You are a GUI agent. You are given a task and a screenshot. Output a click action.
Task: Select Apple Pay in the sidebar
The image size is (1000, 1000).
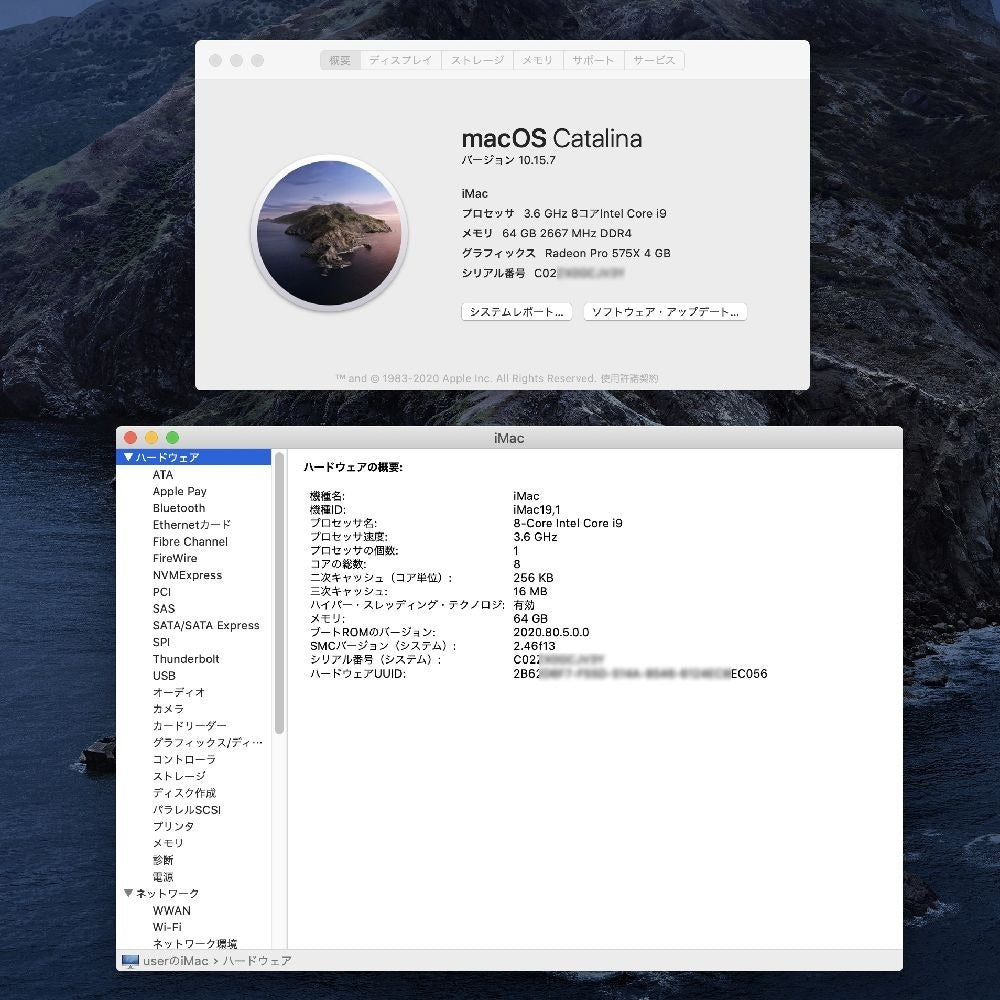coord(180,491)
